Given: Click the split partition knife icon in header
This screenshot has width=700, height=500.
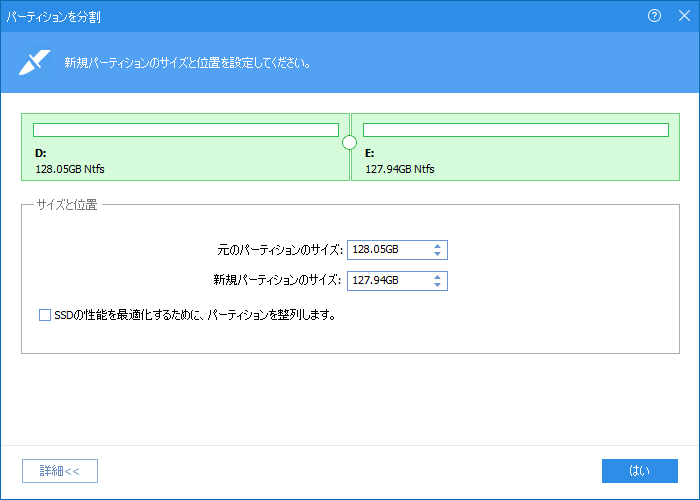Looking at the screenshot, I should tap(34, 62).
